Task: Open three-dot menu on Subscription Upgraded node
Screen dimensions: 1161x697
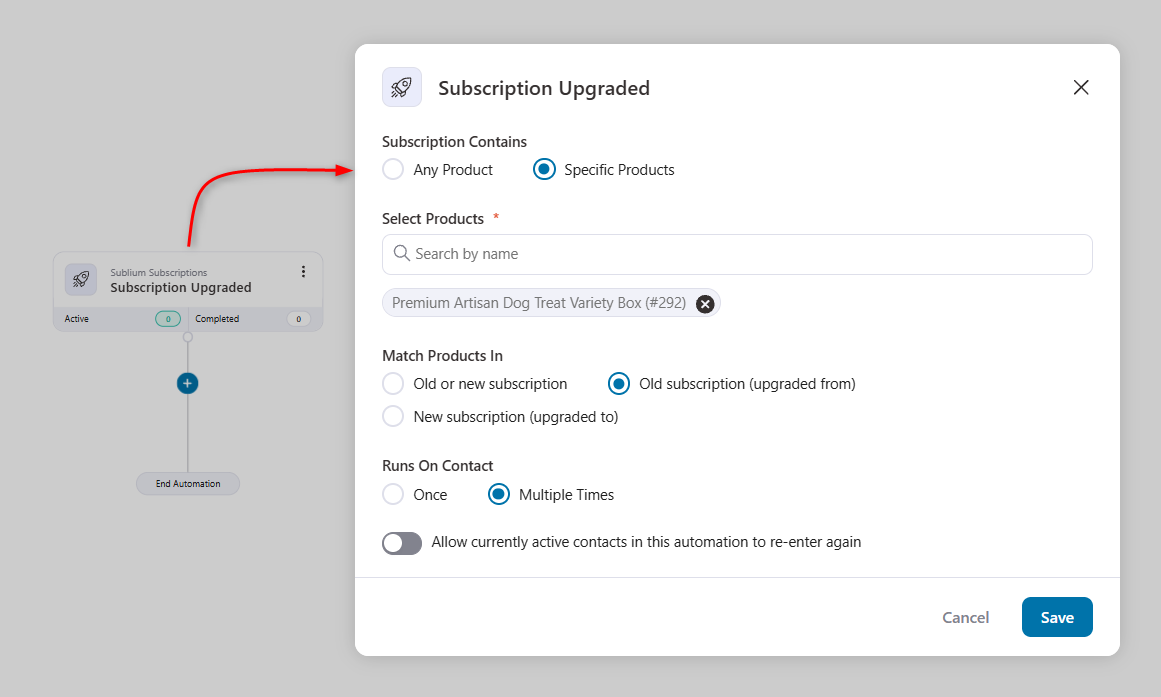Action: (x=303, y=272)
